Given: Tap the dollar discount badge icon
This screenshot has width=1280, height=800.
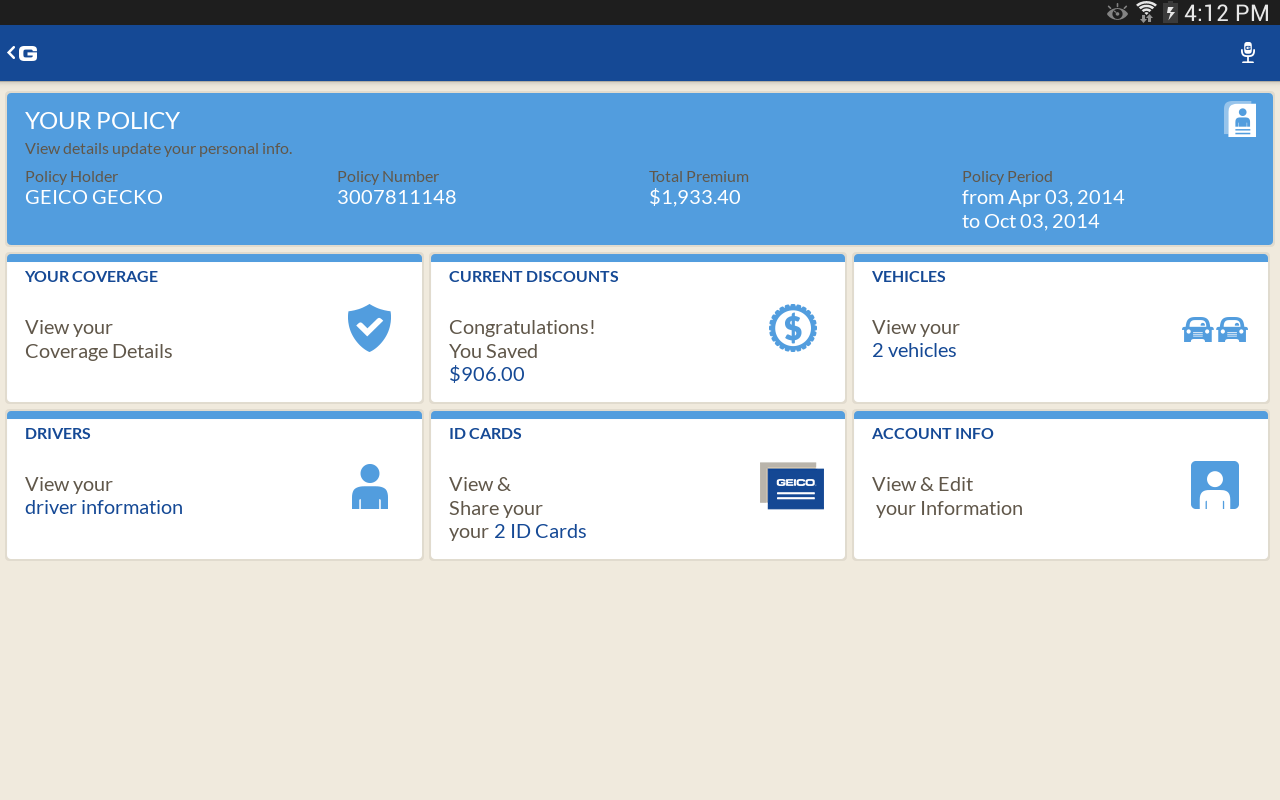Looking at the screenshot, I should [x=793, y=328].
